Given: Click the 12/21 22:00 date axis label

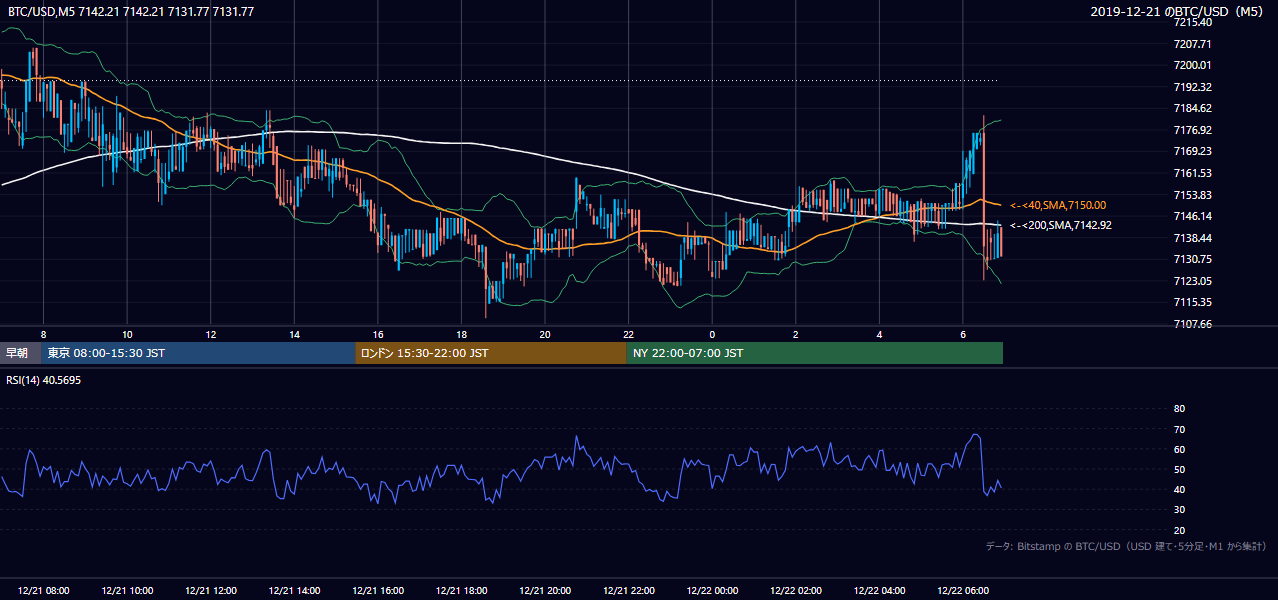Looking at the screenshot, I should 629,591.
